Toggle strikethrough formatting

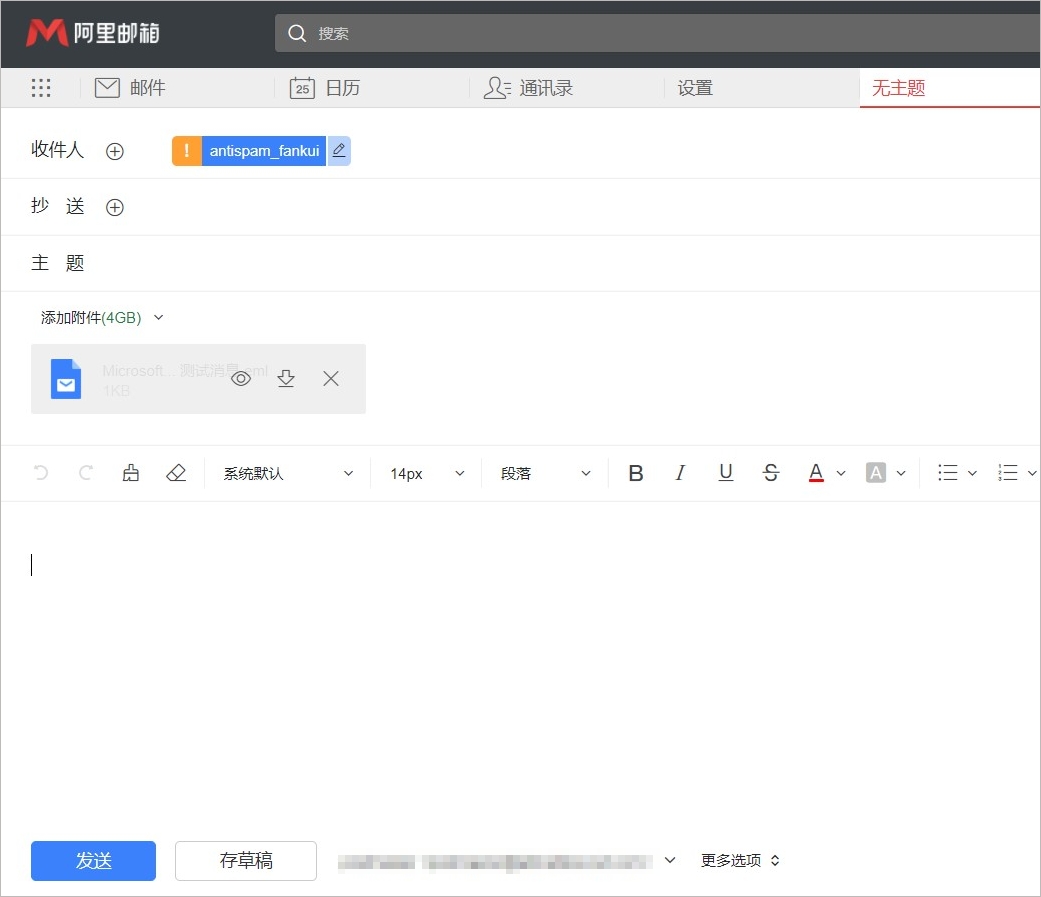click(x=771, y=472)
